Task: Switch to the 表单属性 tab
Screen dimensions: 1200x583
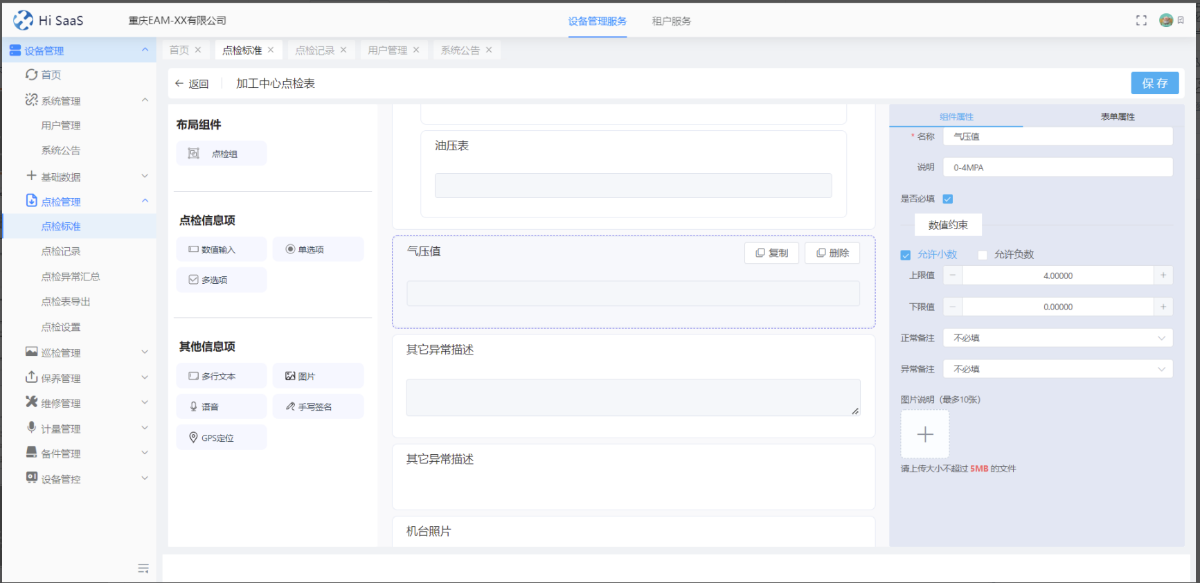Action: [x=1117, y=117]
